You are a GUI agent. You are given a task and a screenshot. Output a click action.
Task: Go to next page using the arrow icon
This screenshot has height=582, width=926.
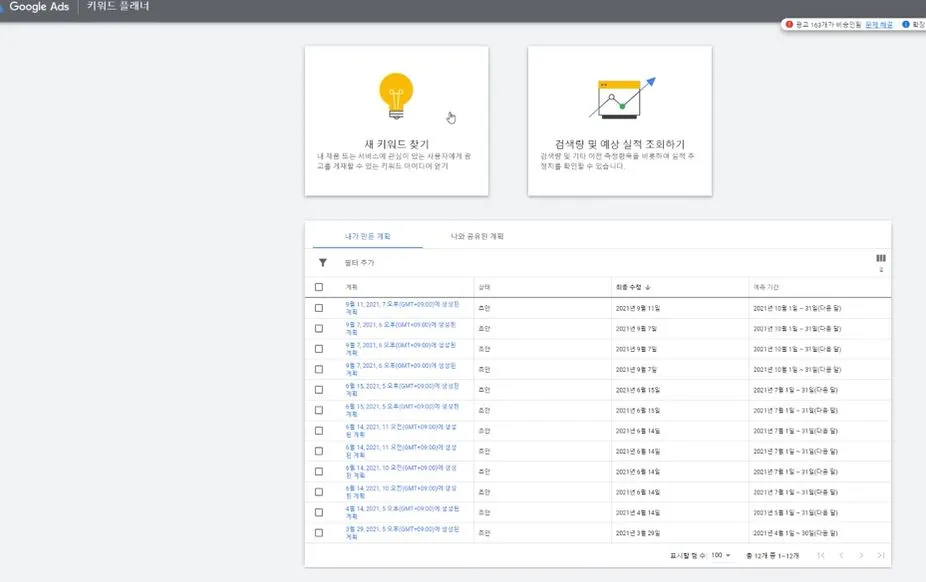(861, 556)
